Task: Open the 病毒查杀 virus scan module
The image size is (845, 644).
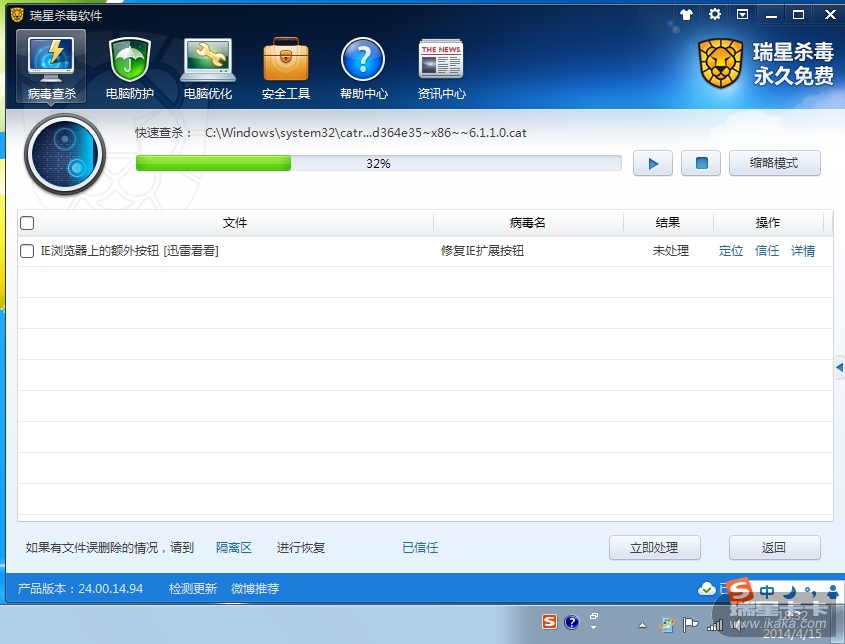Action: 51,66
